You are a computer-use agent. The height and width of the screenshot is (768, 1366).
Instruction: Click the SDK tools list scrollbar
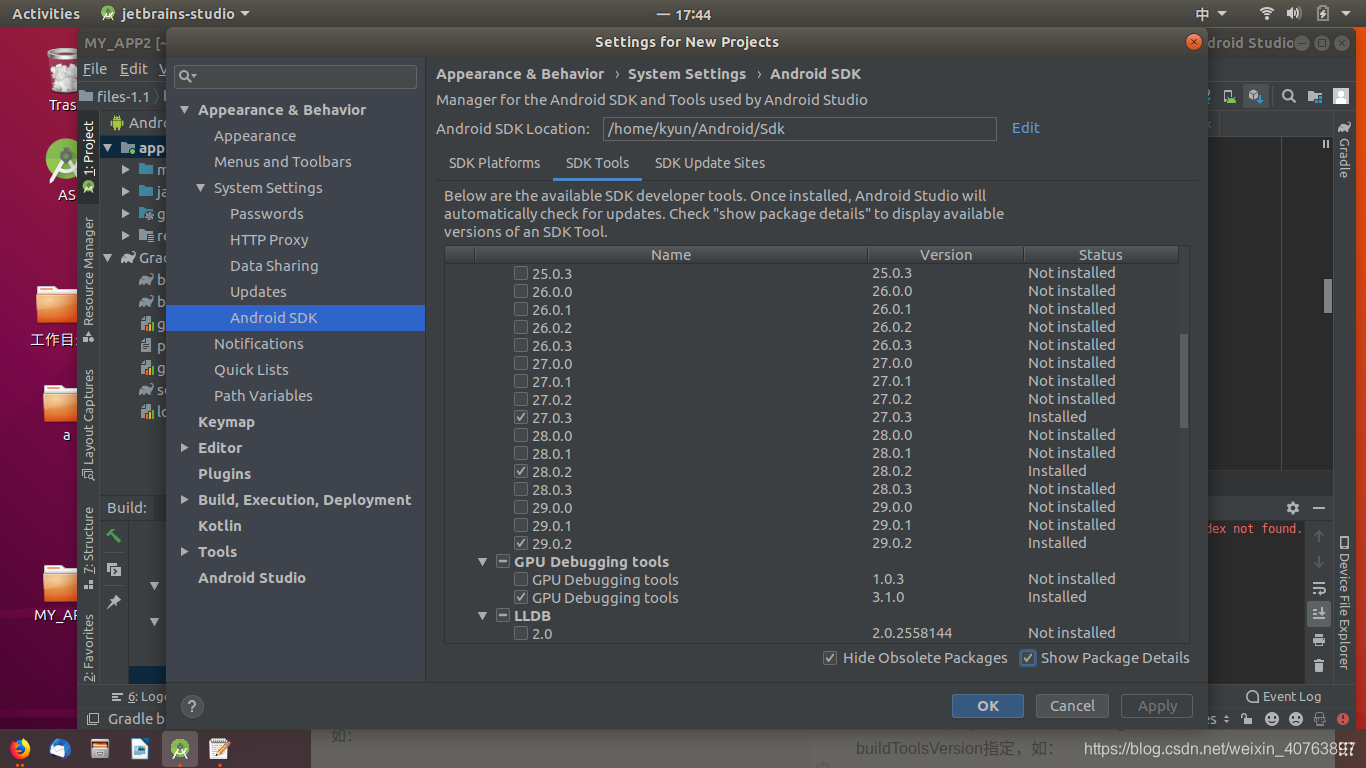tap(1184, 380)
